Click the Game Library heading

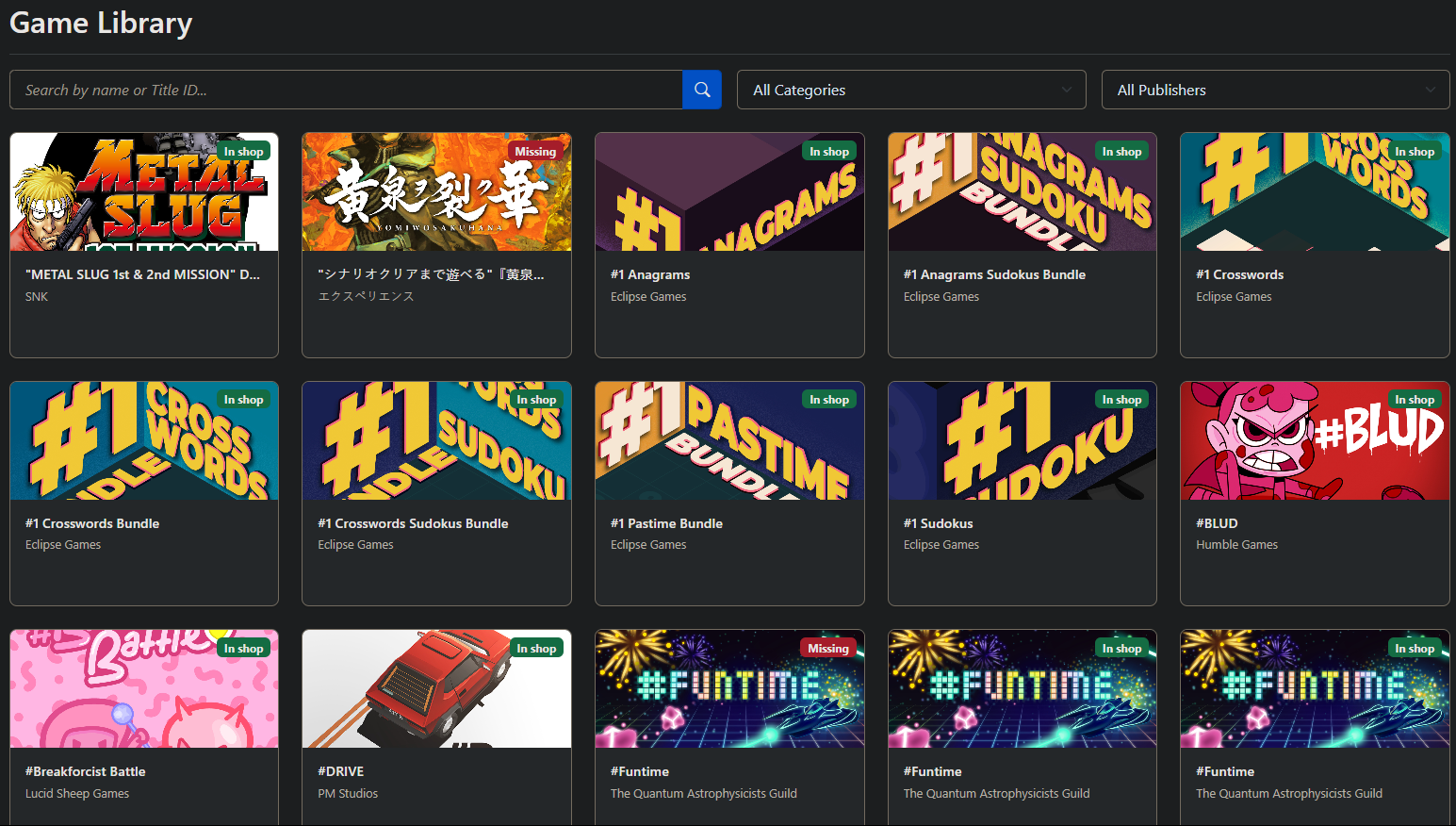101,23
